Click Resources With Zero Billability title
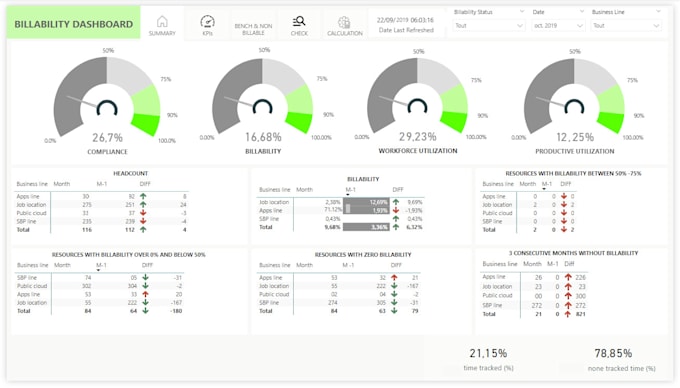 click(363, 254)
